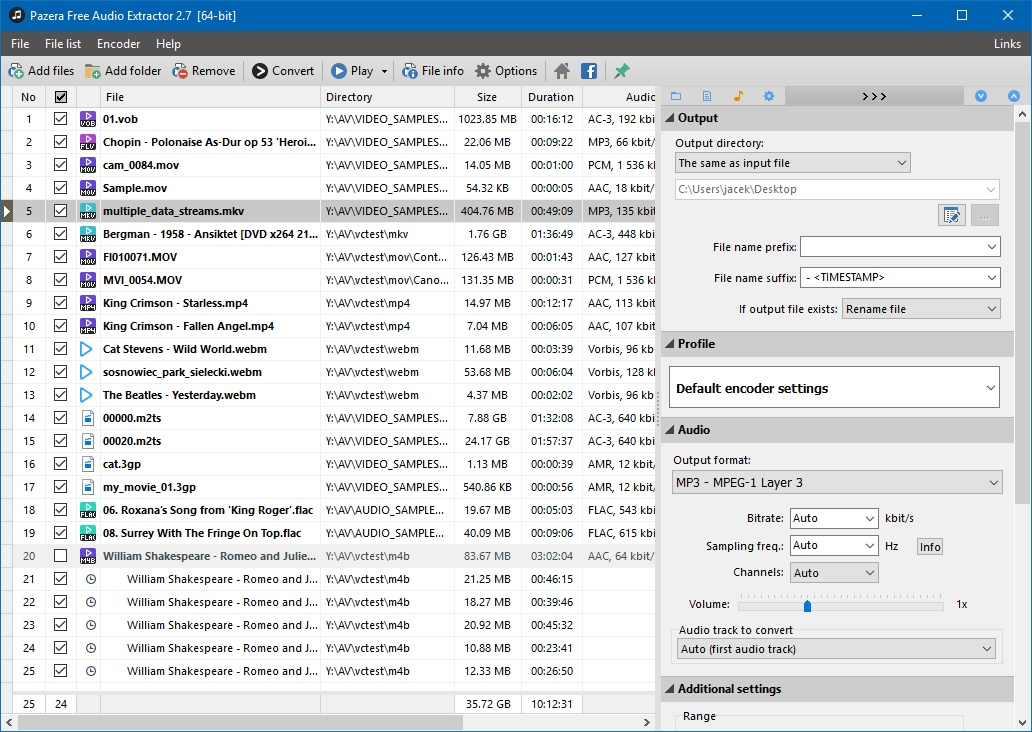Adjust the Volume slider
The width and height of the screenshot is (1032, 732).
pos(807,604)
